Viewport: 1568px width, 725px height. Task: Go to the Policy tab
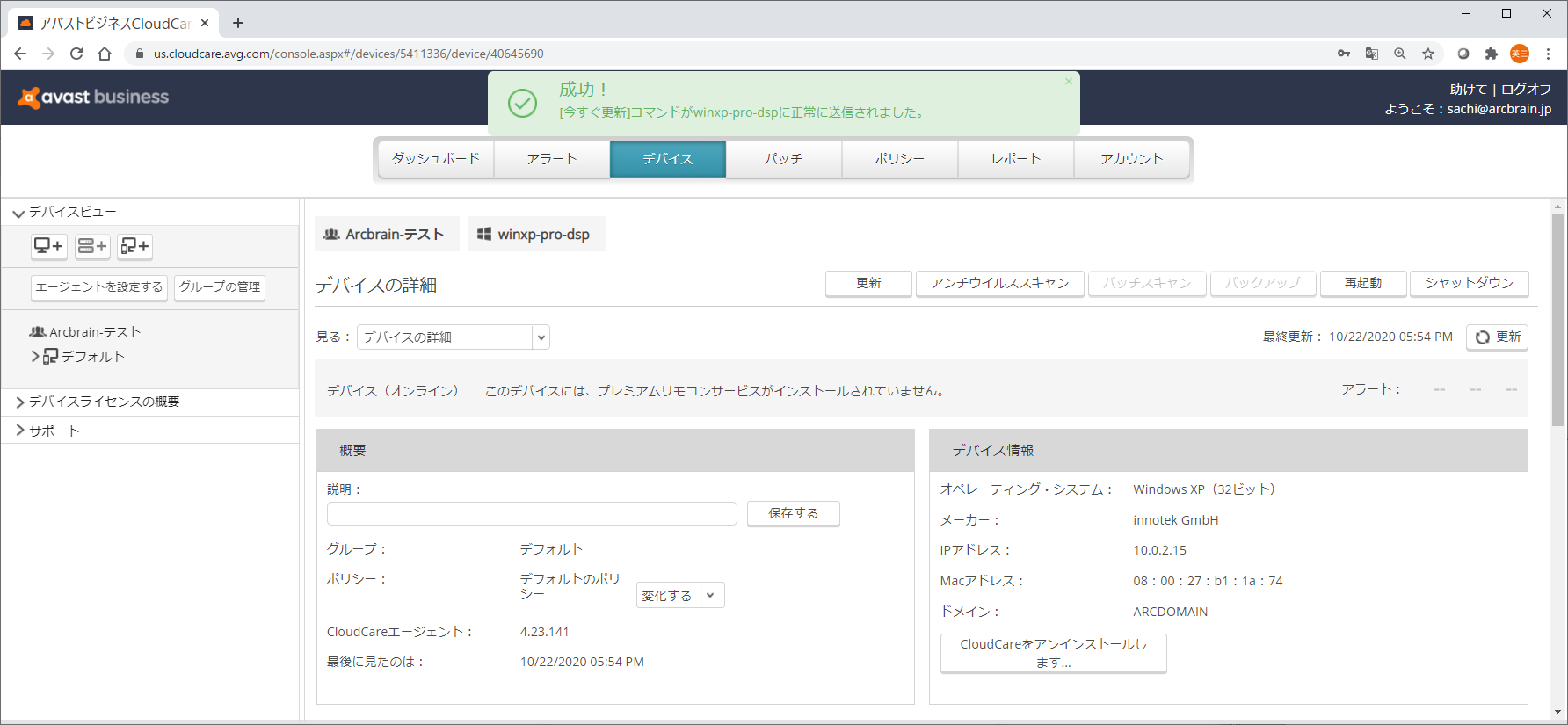[900, 159]
